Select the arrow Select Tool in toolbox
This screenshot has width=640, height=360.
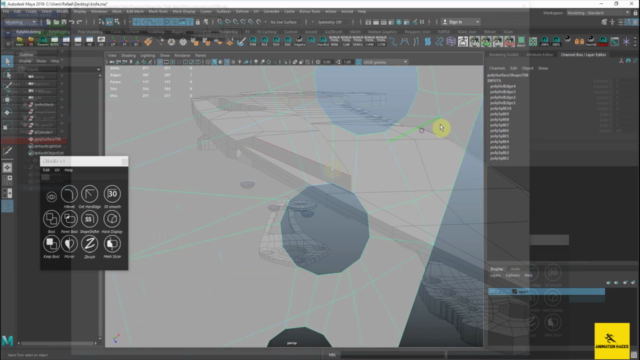coord(7,62)
